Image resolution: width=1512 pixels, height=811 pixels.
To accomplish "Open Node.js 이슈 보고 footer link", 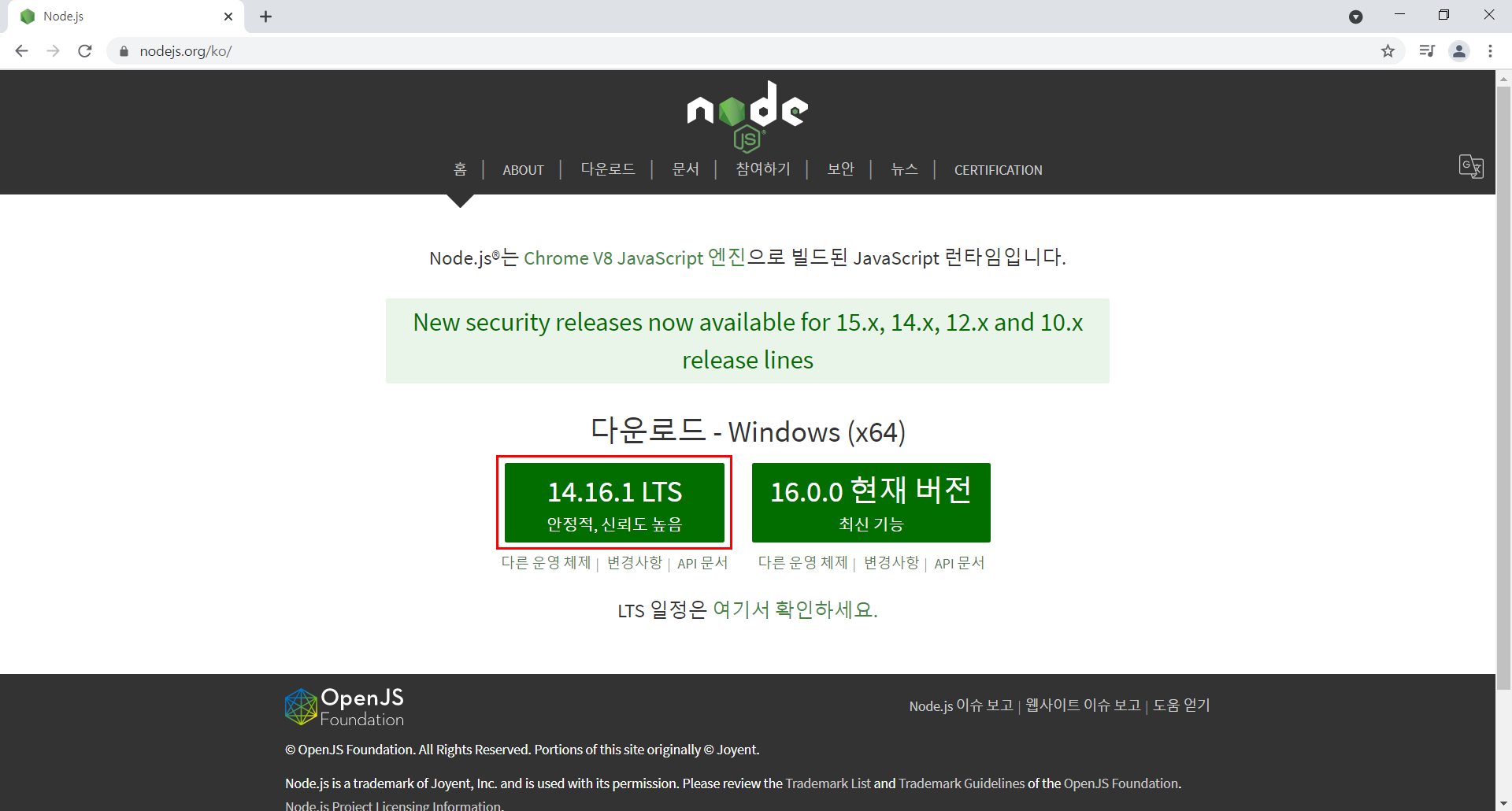I will coord(961,705).
